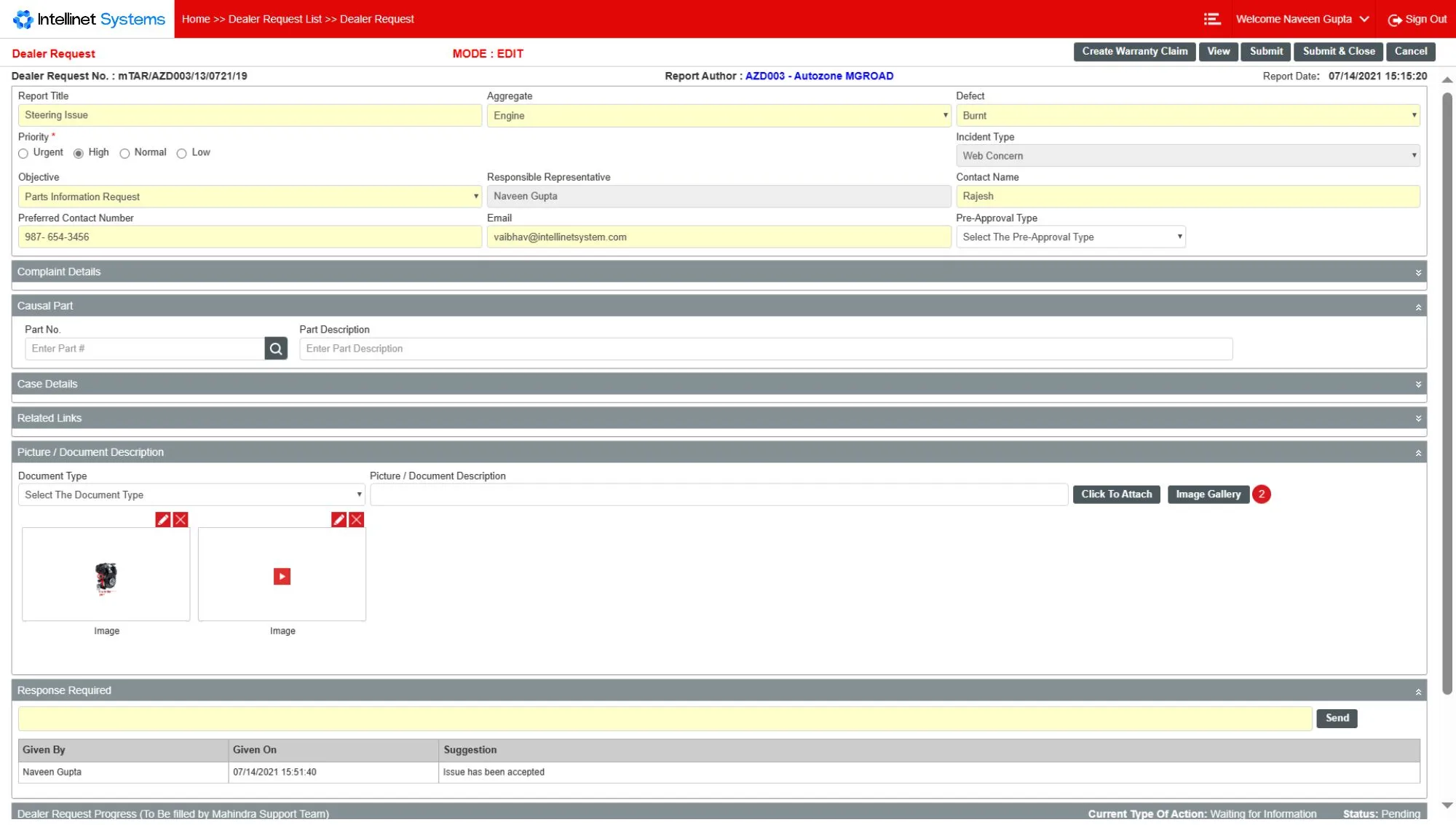Navigate to Dealer Request List breadcrumb

[x=277, y=19]
